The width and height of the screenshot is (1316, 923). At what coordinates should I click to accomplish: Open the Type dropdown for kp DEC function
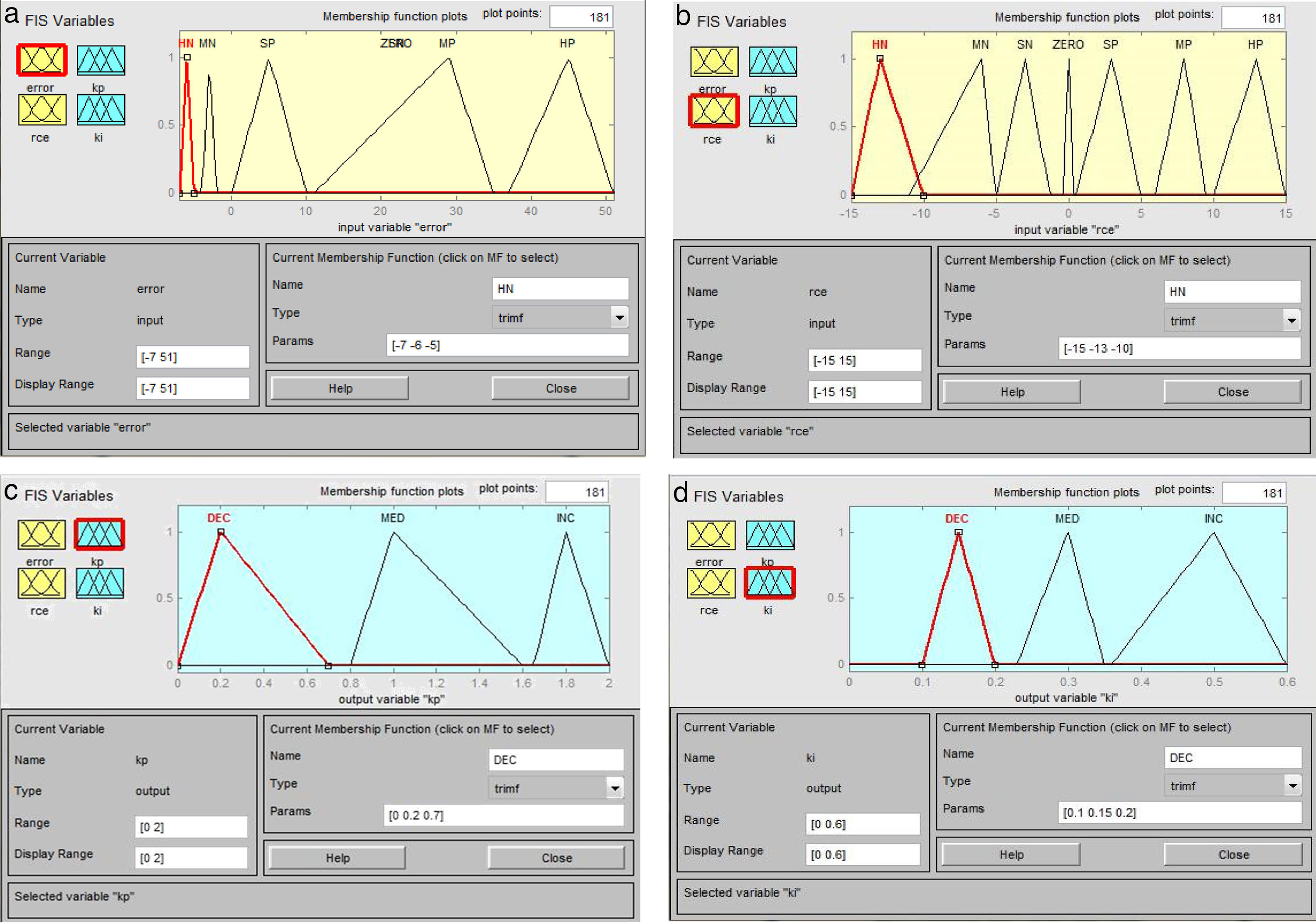pyautogui.click(x=615, y=788)
